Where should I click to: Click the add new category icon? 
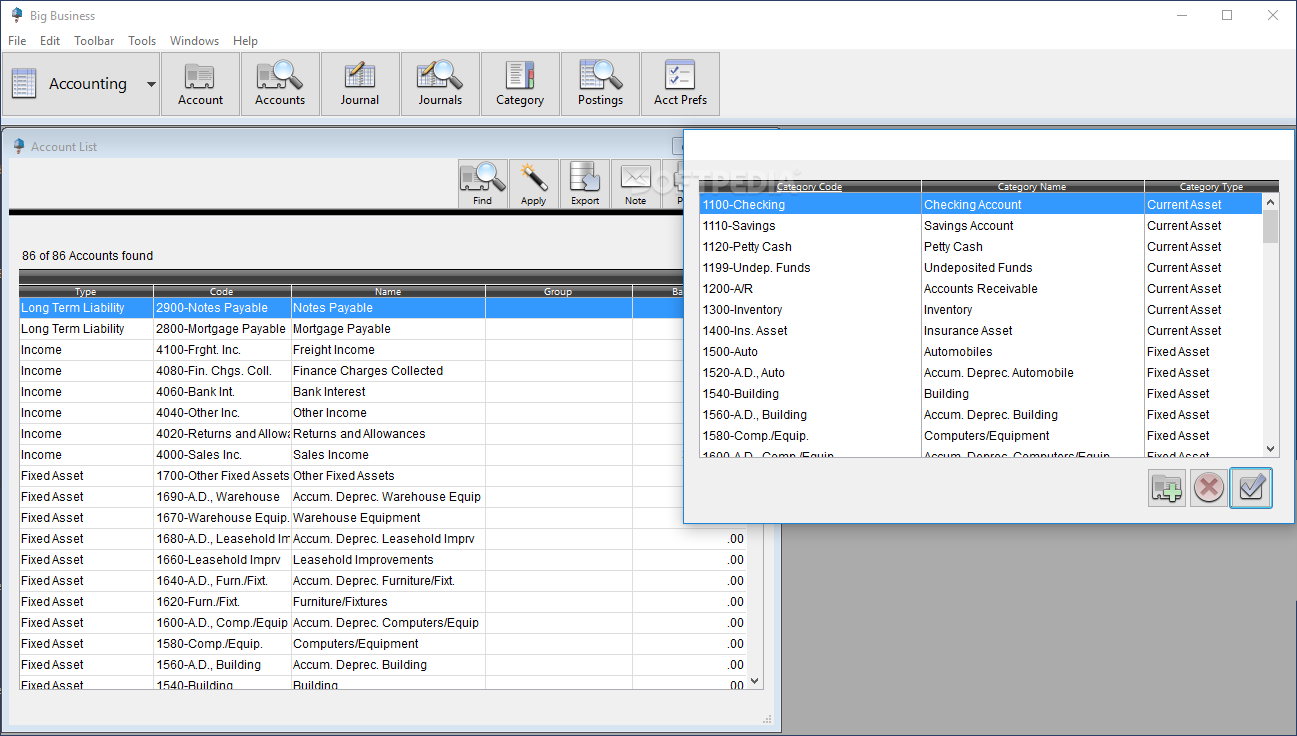(x=1167, y=488)
